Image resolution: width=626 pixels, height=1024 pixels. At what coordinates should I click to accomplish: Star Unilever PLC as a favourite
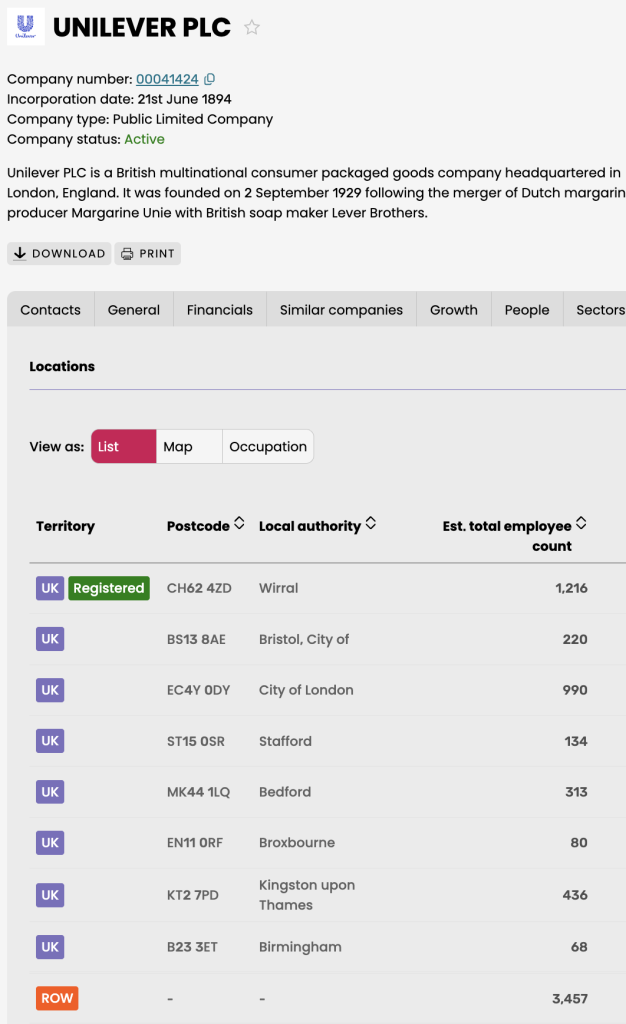tap(252, 28)
